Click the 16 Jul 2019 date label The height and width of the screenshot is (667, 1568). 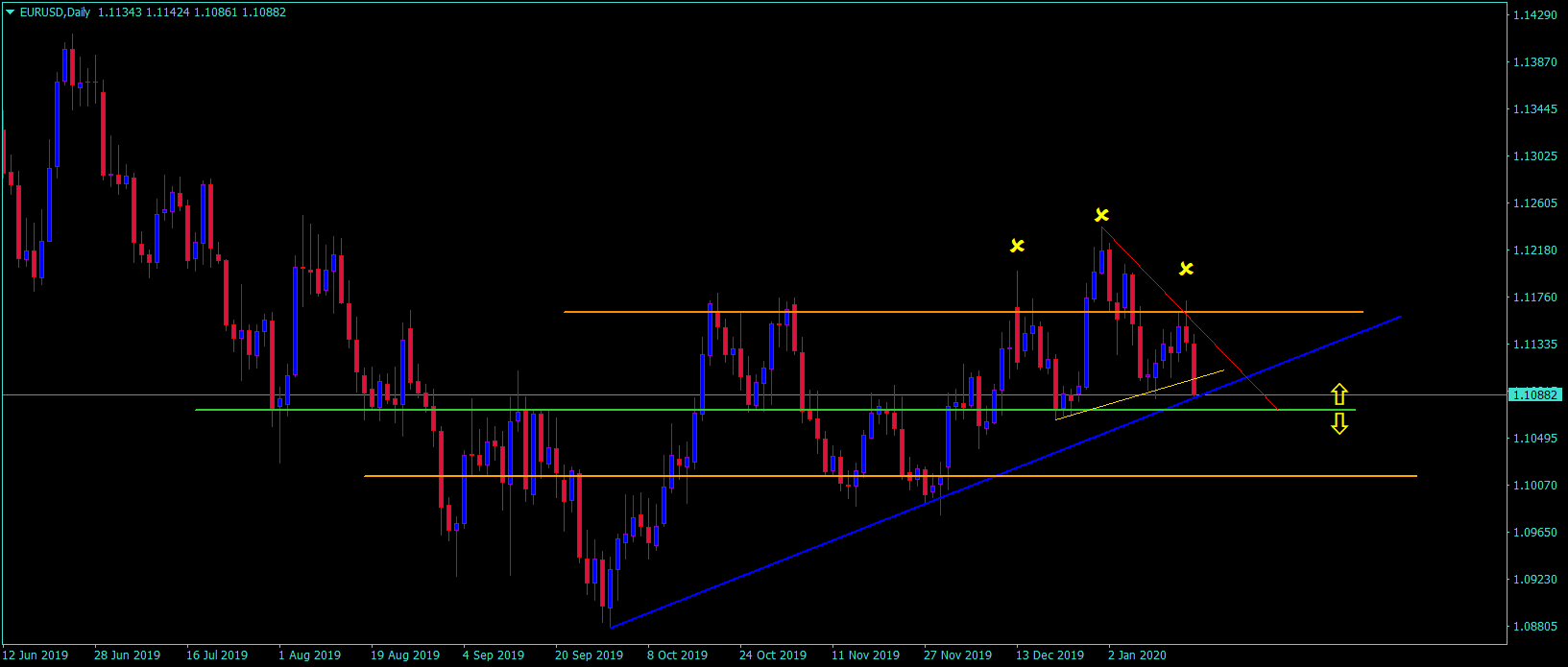click(217, 655)
